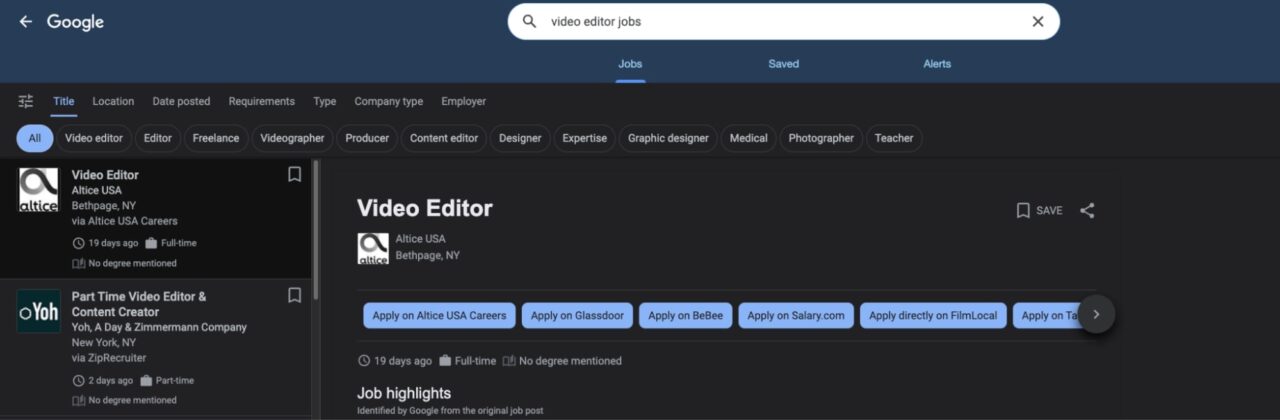Select the Requirements filter category
Viewport: 1280px width, 420px height.
point(262,101)
